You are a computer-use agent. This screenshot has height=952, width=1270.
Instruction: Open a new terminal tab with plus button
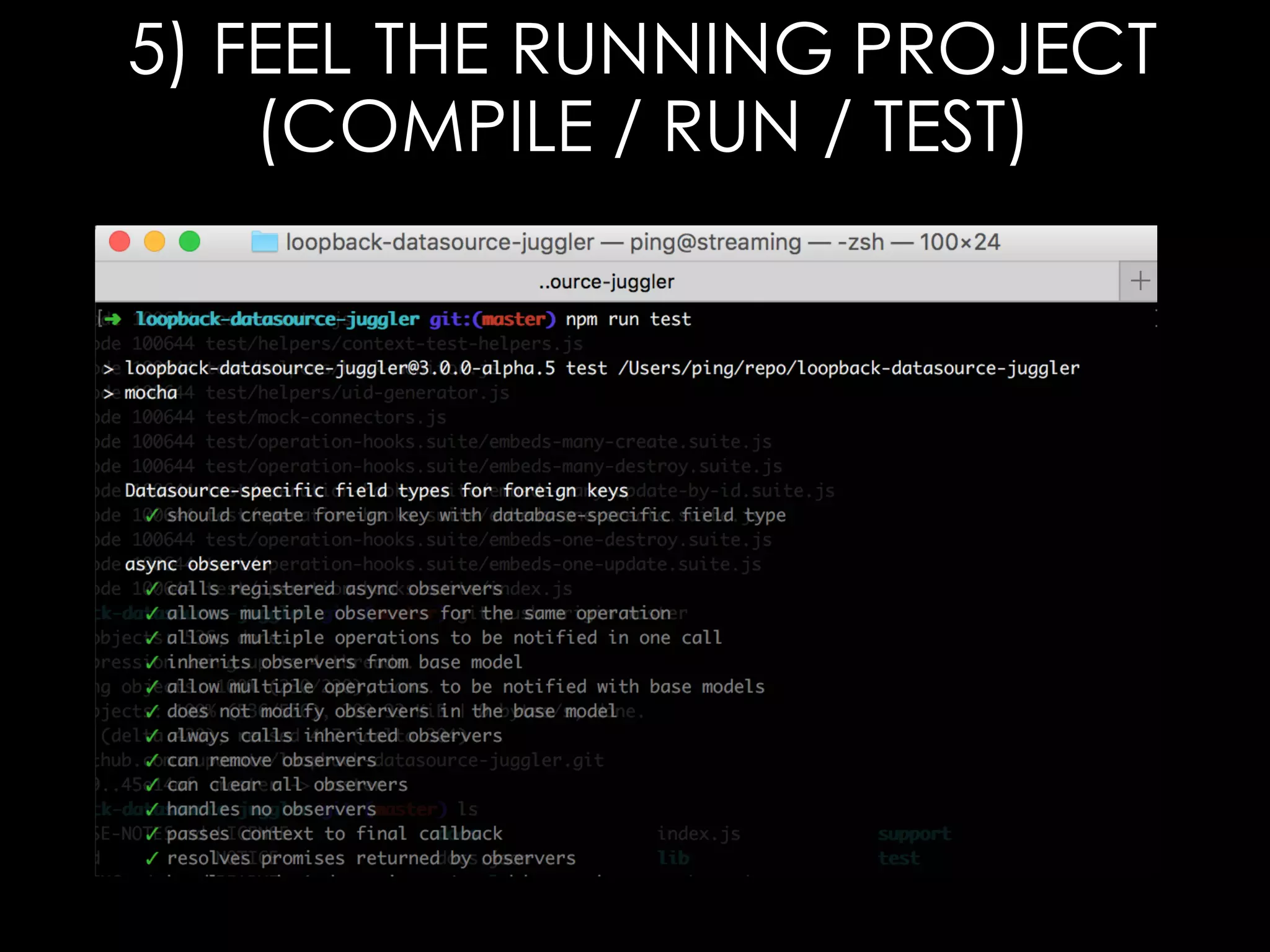1140,281
